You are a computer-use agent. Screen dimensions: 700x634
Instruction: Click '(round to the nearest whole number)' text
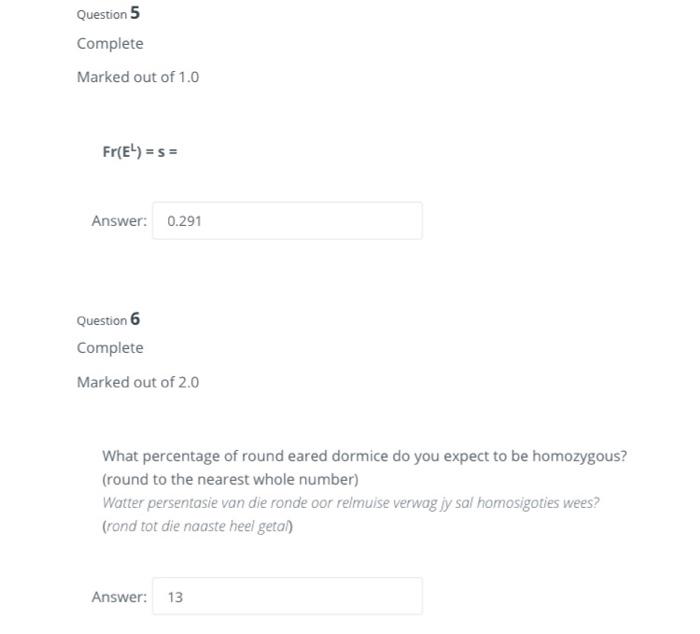coord(230,479)
